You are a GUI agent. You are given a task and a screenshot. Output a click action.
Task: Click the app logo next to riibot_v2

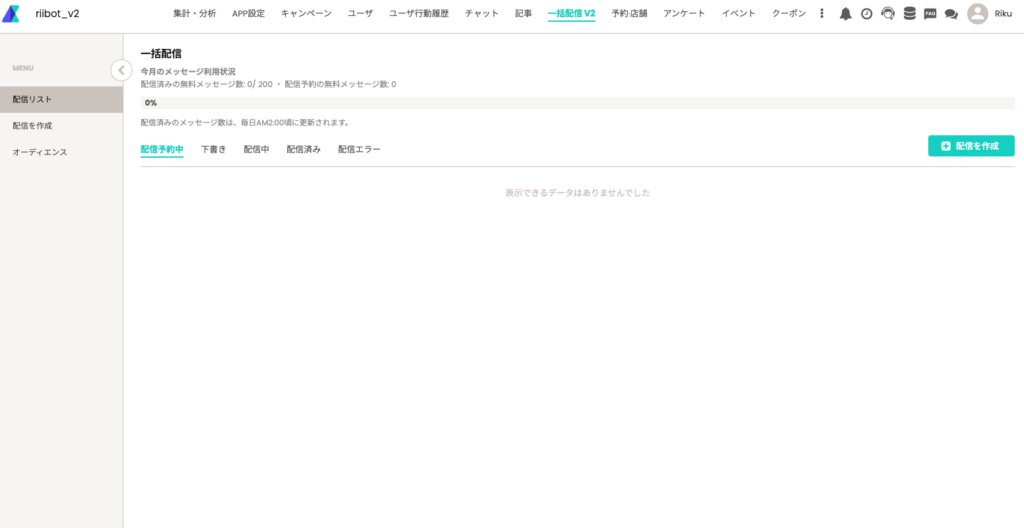coord(11,14)
